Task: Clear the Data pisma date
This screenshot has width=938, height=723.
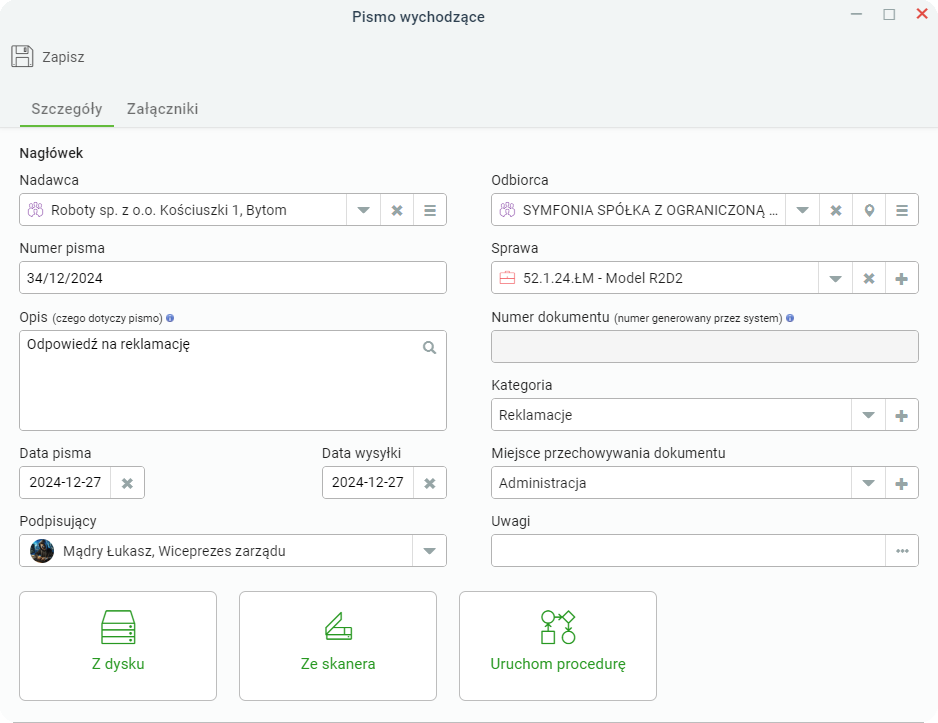Action: point(127,483)
